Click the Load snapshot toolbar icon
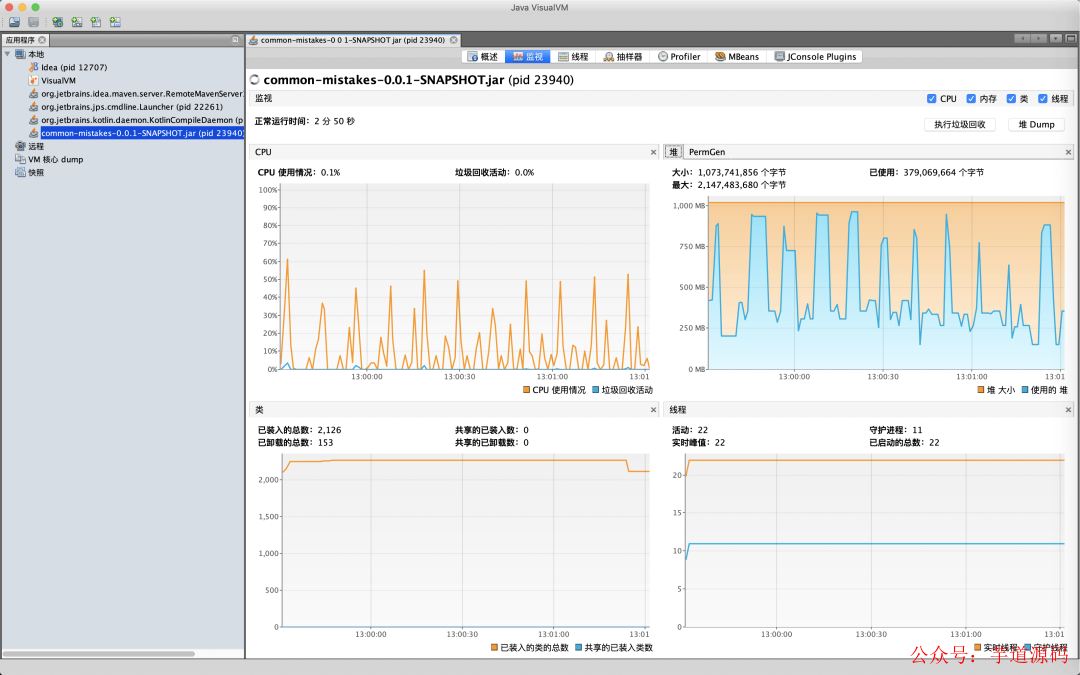 (x=14, y=21)
